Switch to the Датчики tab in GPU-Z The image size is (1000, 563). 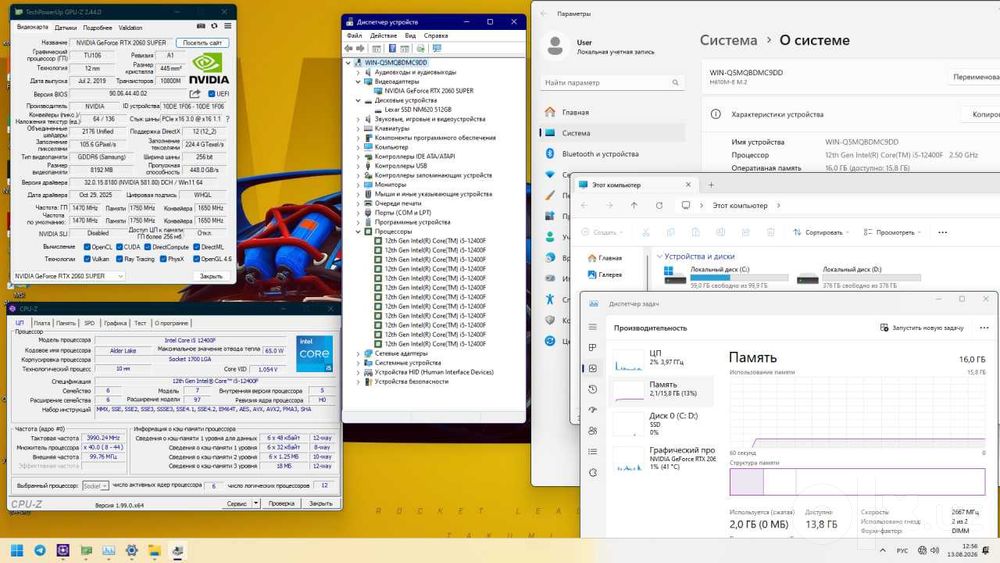(x=66, y=27)
